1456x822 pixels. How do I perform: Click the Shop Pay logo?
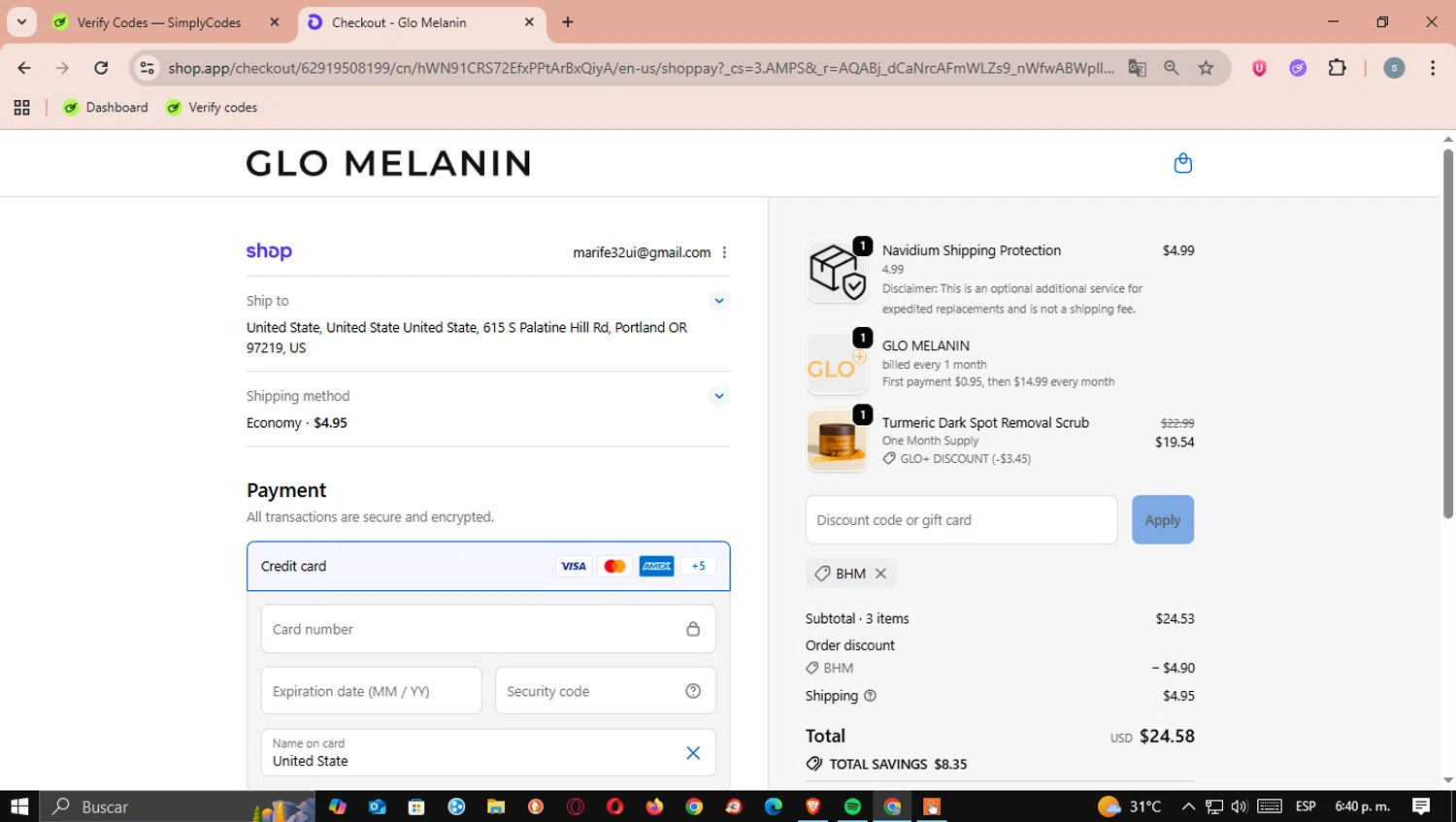(269, 251)
